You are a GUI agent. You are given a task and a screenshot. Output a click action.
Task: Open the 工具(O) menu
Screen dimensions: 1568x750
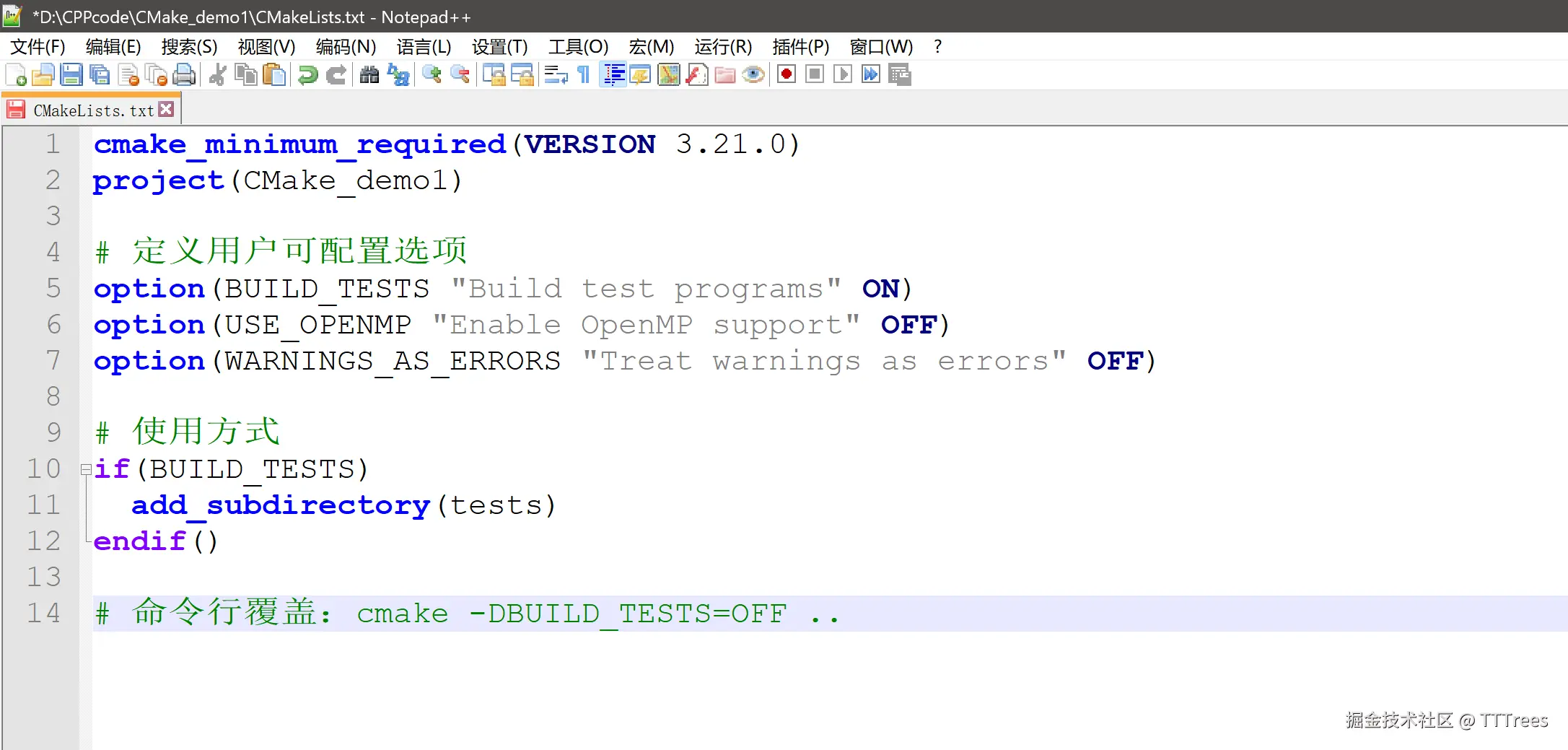tap(578, 47)
